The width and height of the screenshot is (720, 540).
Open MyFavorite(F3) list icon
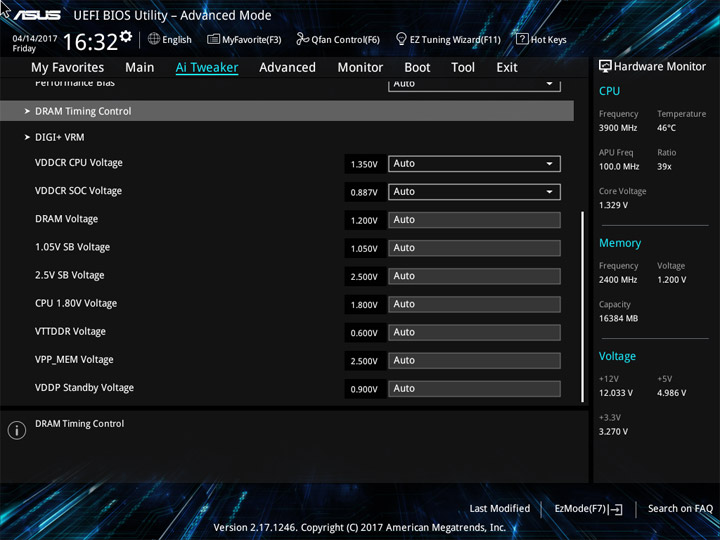pos(213,39)
